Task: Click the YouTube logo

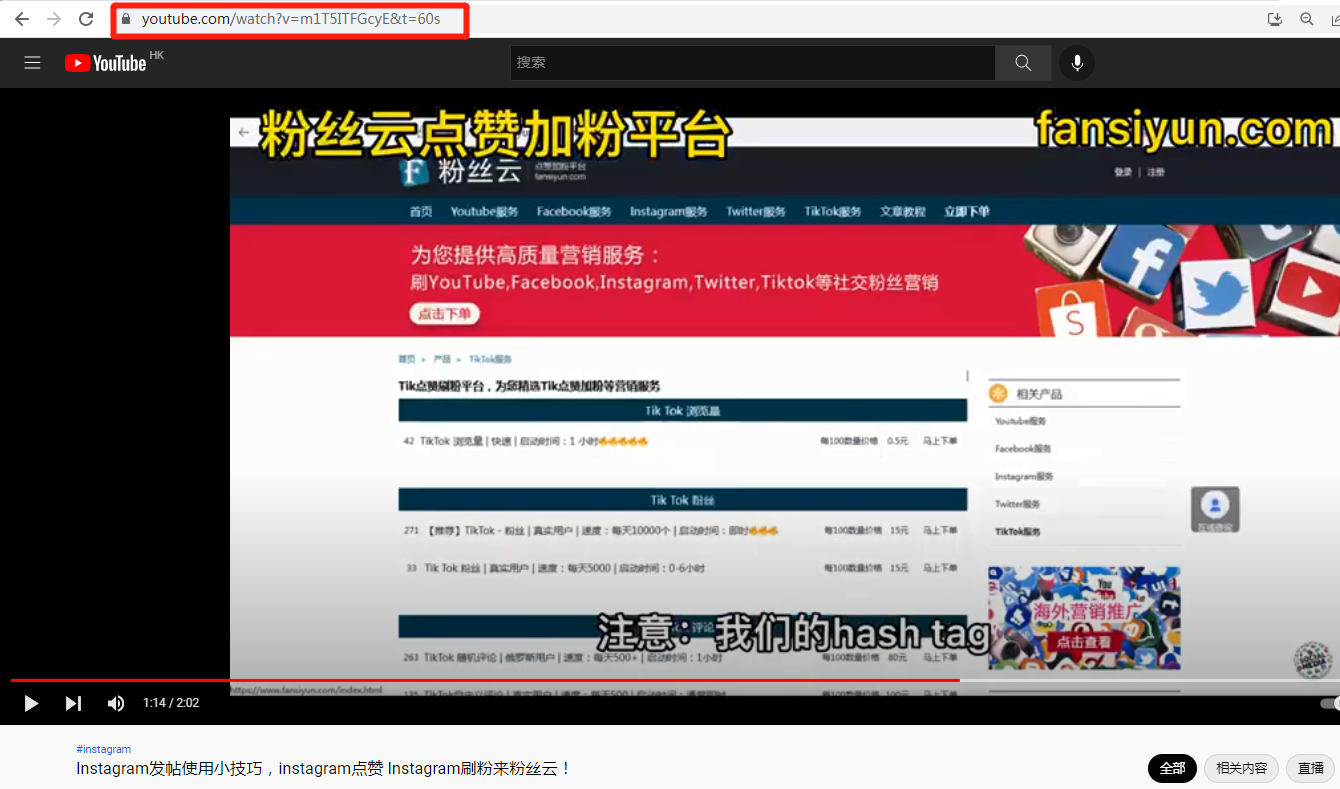Action: 106,63
